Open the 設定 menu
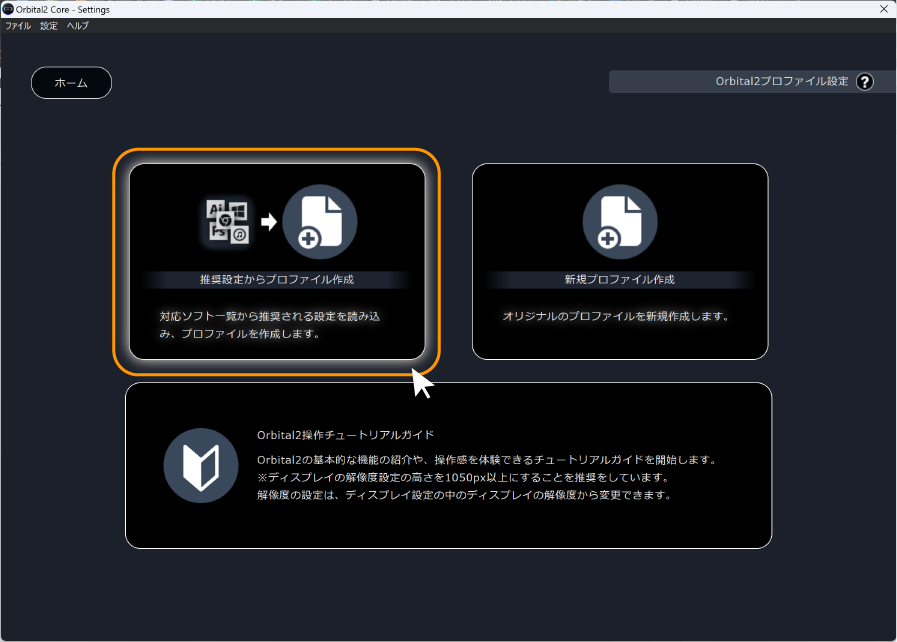The width and height of the screenshot is (897, 642). pos(49,26)
